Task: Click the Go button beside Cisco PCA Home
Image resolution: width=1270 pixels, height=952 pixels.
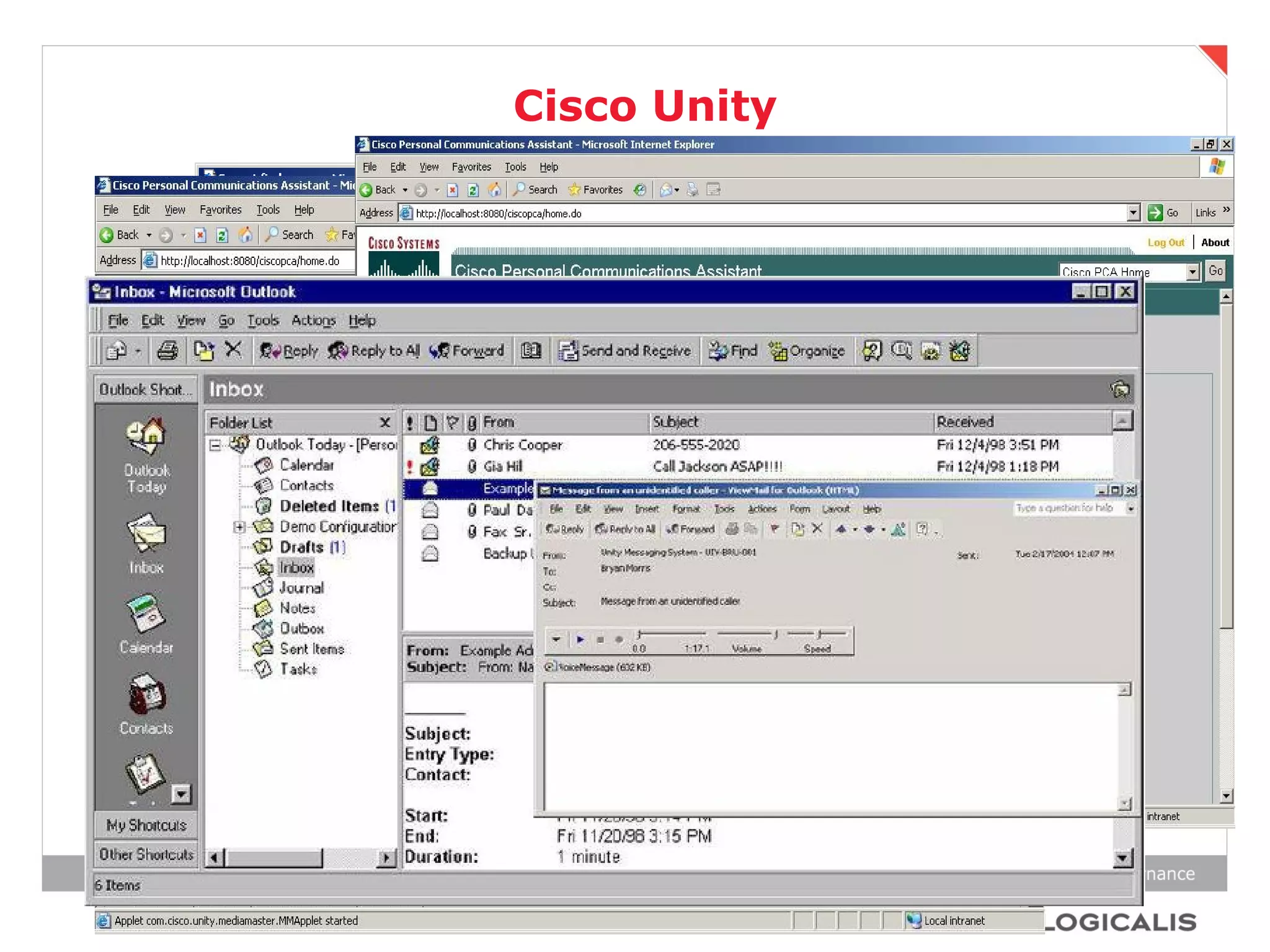Action: tap(1215, 271)
